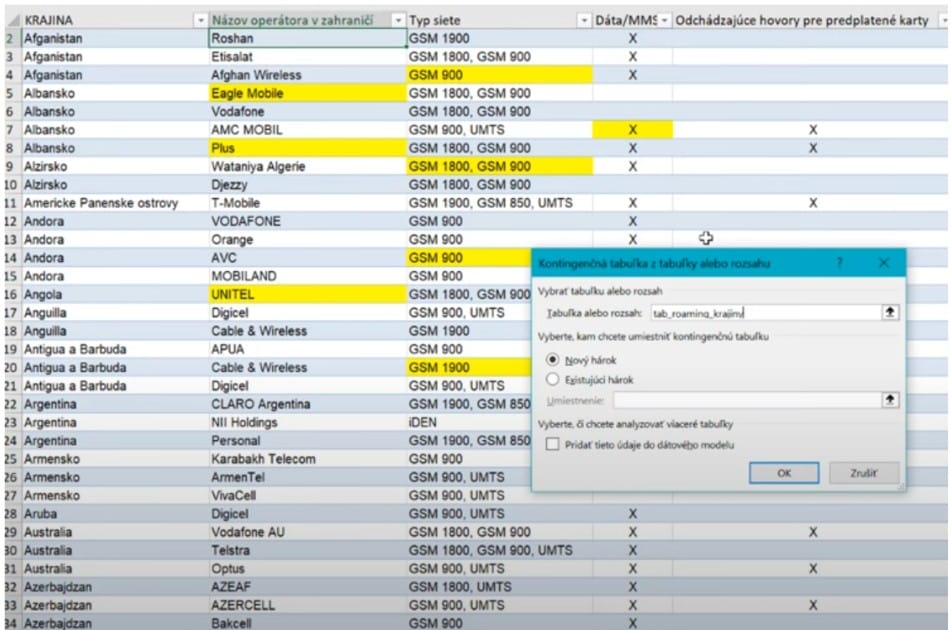Select the iDEN network type cell
The height and width of the screenshot is (630, 950).
pyautogui.click(x=469, y=422)
